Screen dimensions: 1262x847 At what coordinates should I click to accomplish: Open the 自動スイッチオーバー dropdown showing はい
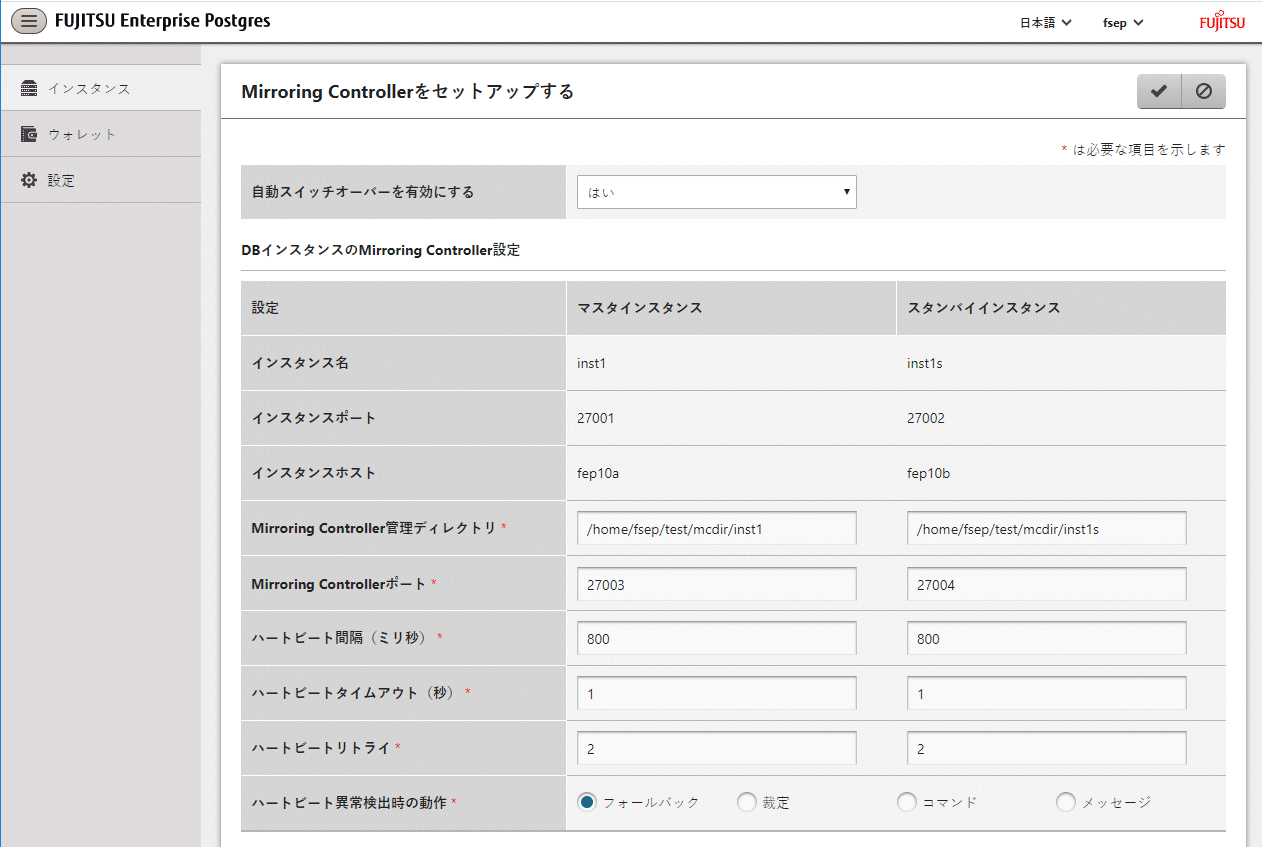pos(716,192)
